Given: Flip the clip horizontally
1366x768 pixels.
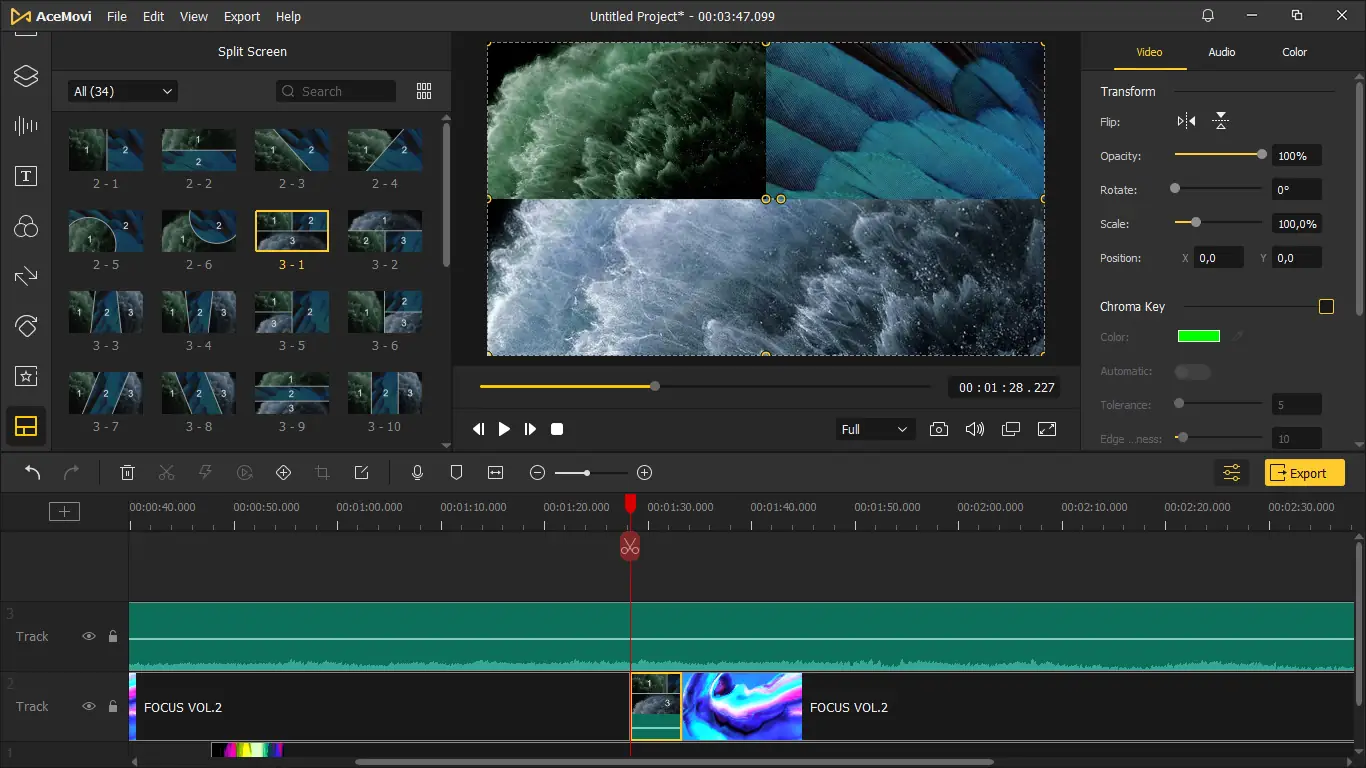Looking at the screenshot, I should (x=1186, y=122).
